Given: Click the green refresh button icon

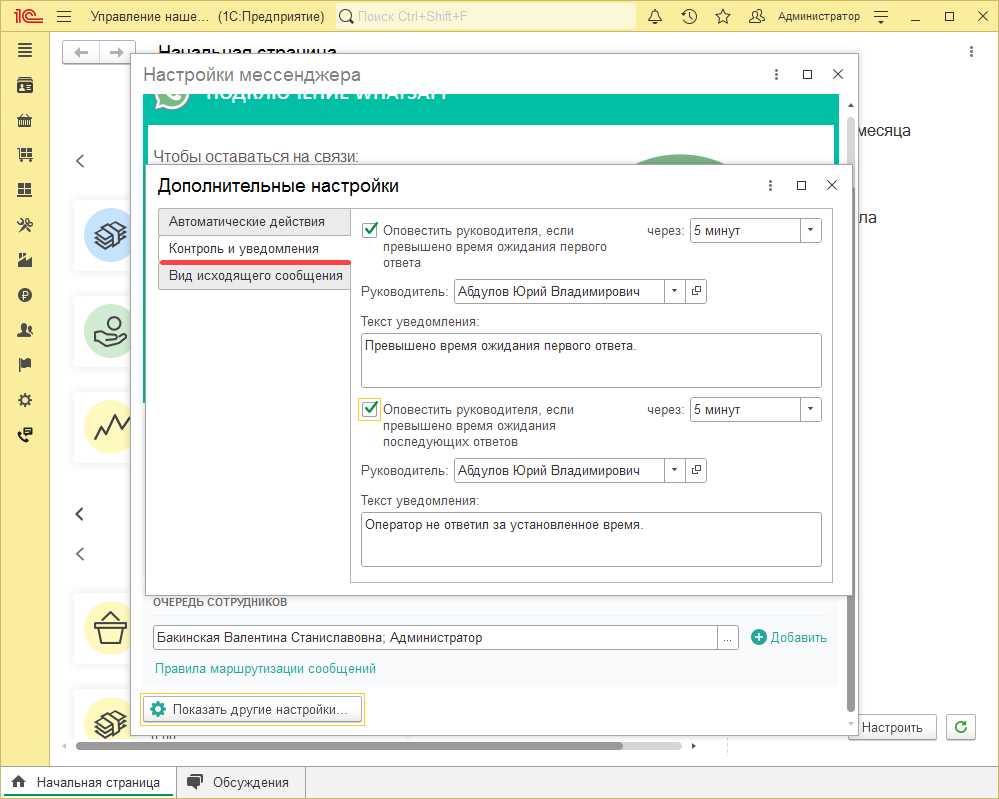Looking at the screenshot, I should click(961, 727).
